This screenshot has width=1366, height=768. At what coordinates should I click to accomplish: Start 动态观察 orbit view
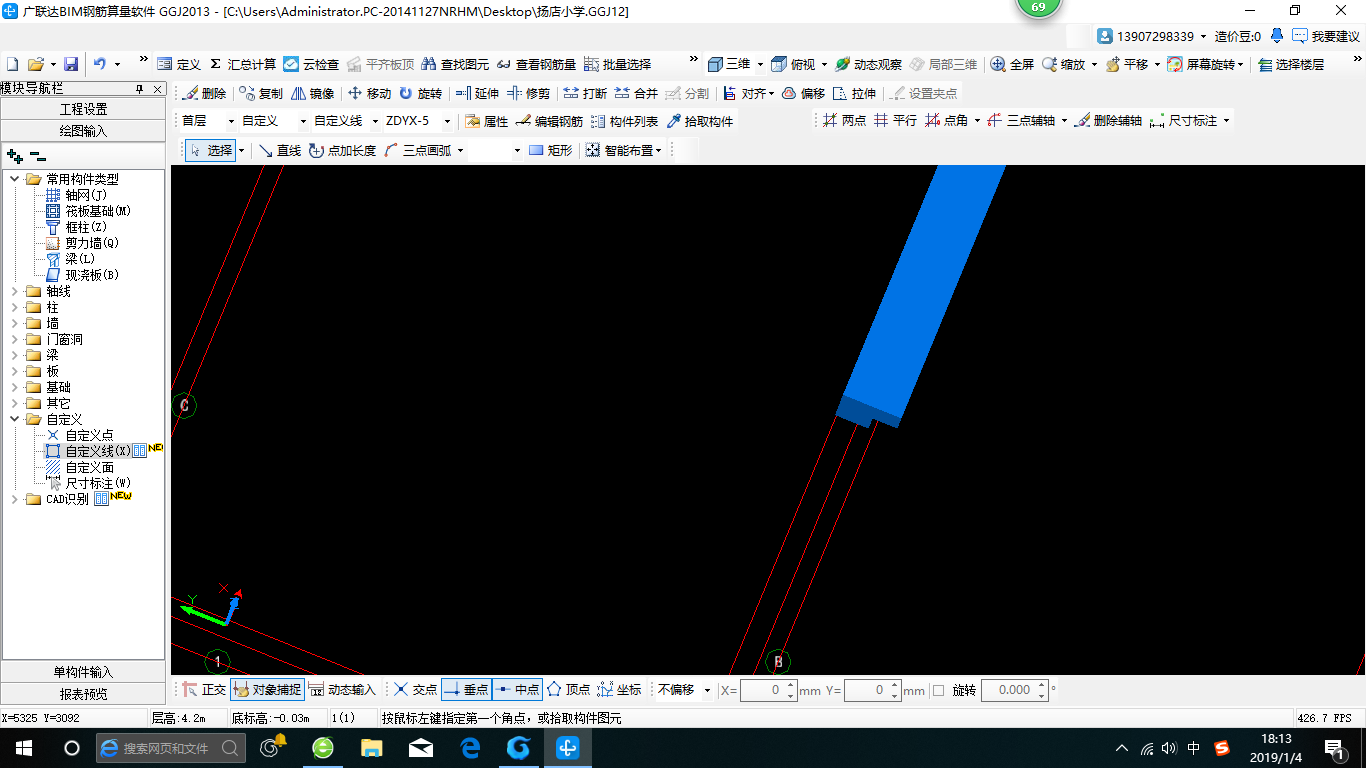tap(868, 64)
